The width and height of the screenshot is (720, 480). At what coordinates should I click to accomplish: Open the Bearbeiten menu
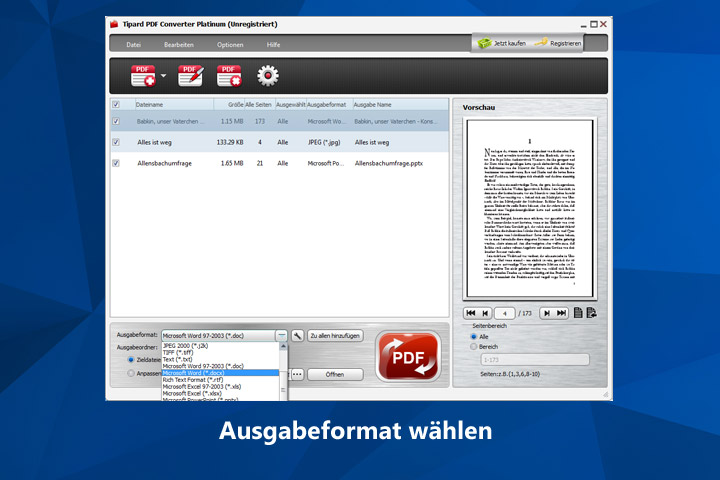click(x=179, y=45)
